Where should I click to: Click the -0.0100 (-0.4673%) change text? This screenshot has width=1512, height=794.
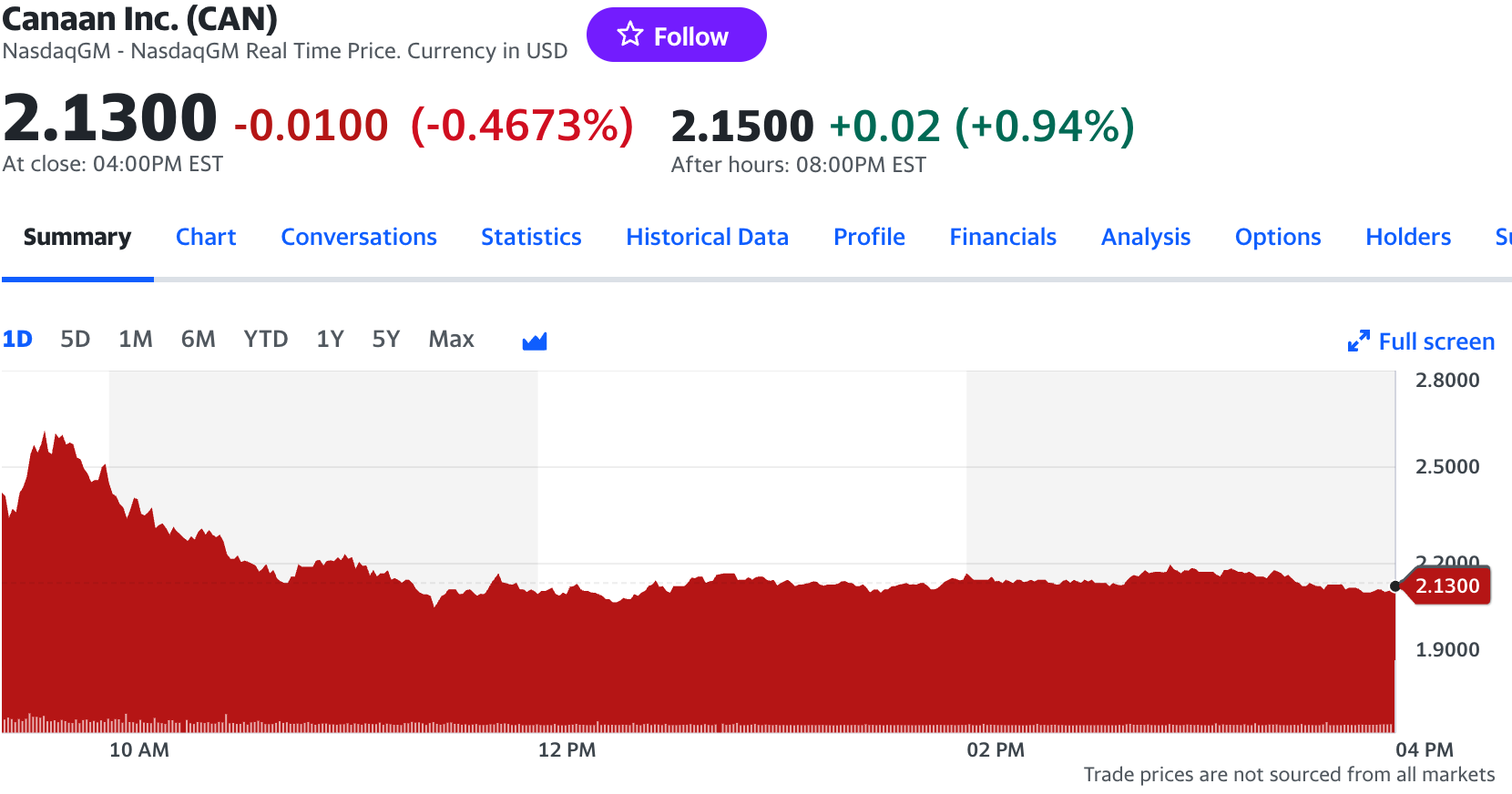coord(434,125)
